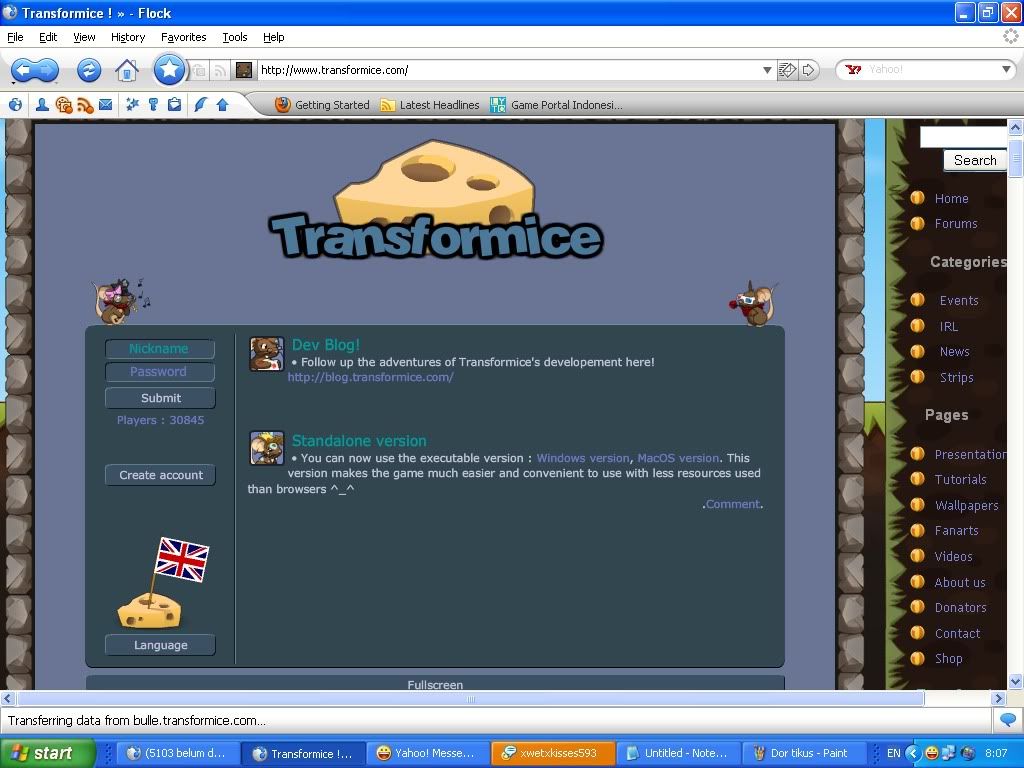Open the Photo Uploader up-arrow icon
The height and width of the screenshot is (768, 1024).
(222, 104)
